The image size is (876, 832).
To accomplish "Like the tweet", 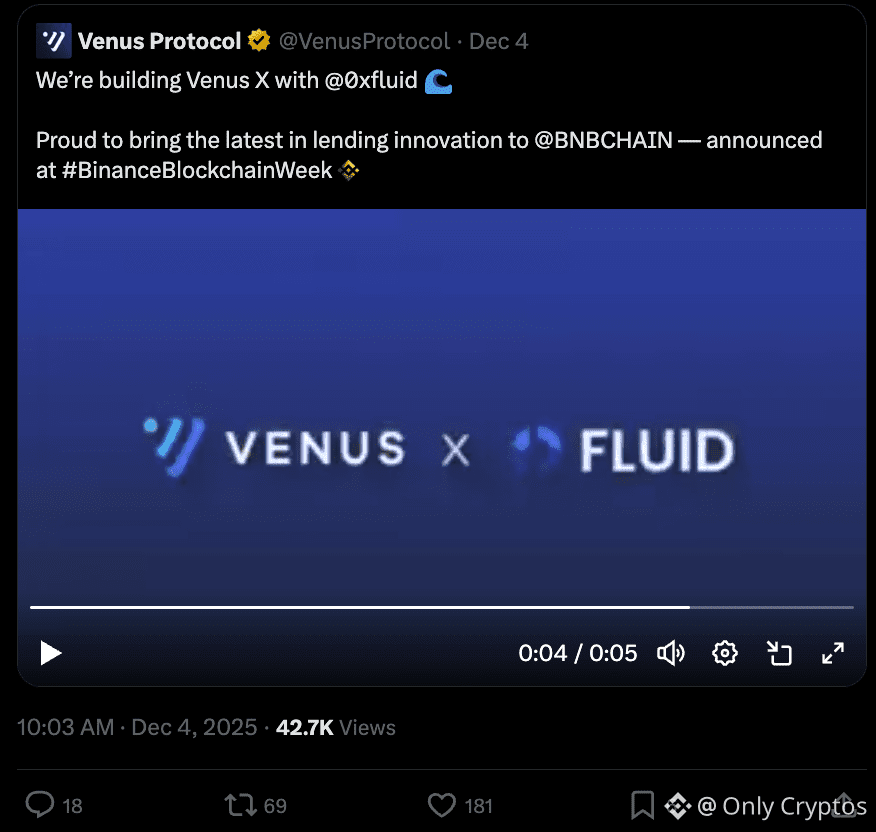I will pos(441,804).
